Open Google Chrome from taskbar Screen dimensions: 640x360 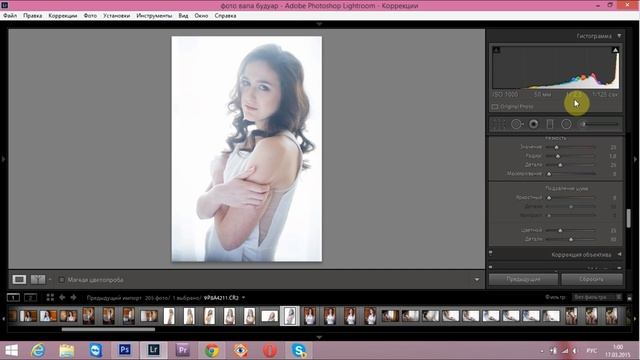212,351
